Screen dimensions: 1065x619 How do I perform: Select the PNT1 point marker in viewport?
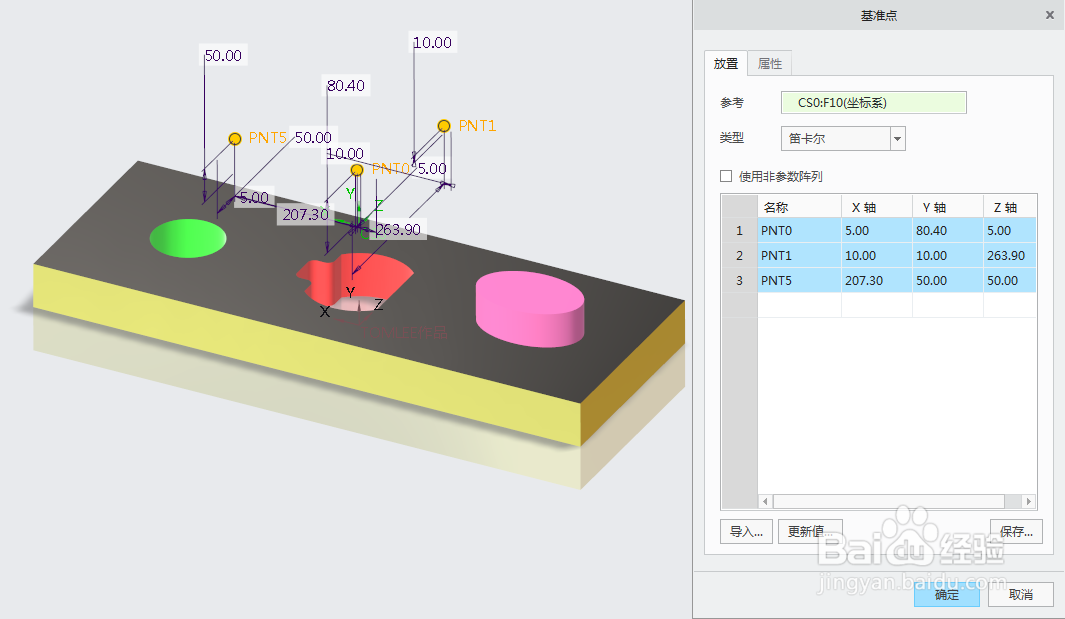[x=444, y=126]
